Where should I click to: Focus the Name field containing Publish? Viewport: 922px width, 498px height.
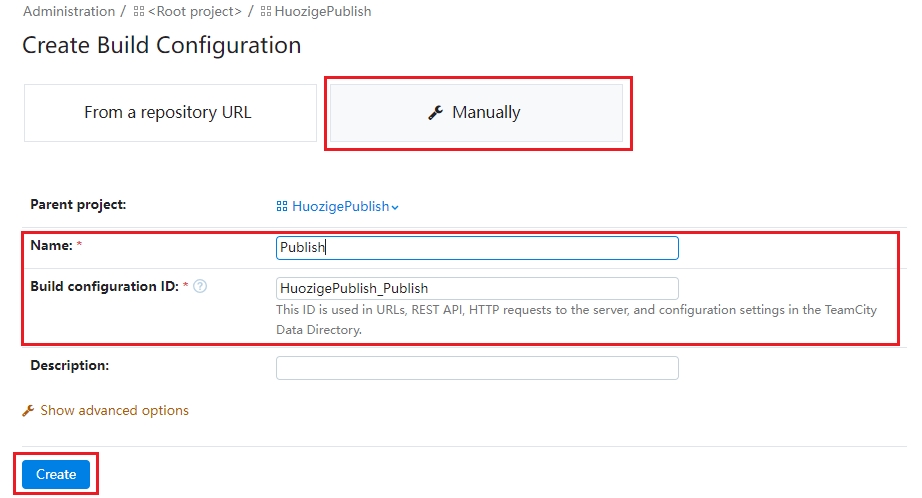coord(477,248)
